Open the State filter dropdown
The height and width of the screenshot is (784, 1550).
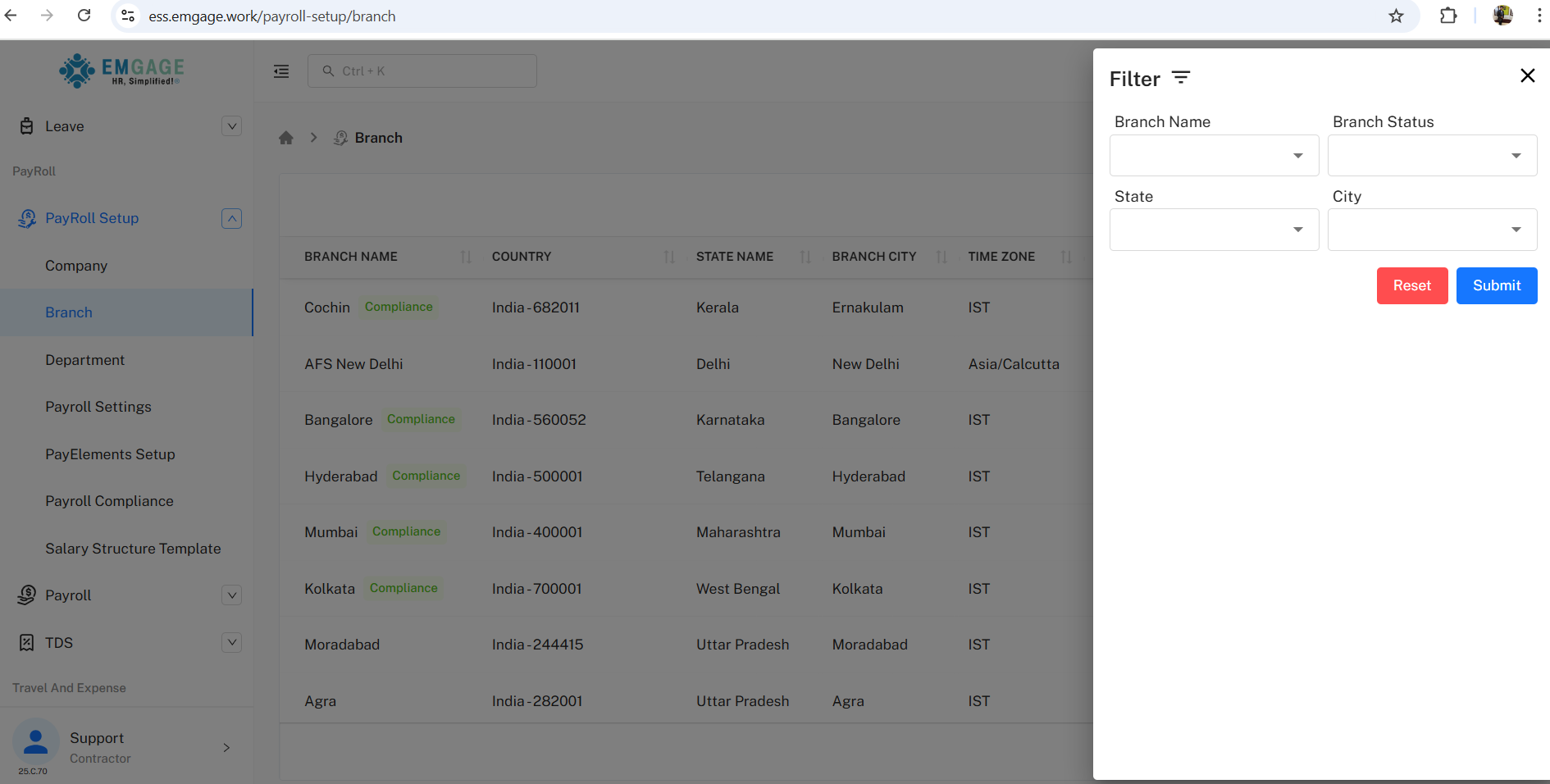coord(1214,230)
